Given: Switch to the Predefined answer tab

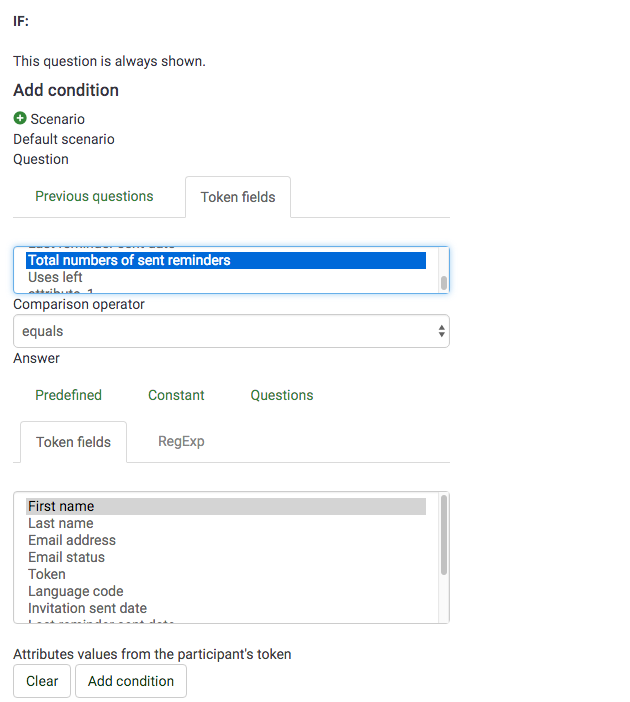Looking at the screenshot, I should click(x=68, y=395).
